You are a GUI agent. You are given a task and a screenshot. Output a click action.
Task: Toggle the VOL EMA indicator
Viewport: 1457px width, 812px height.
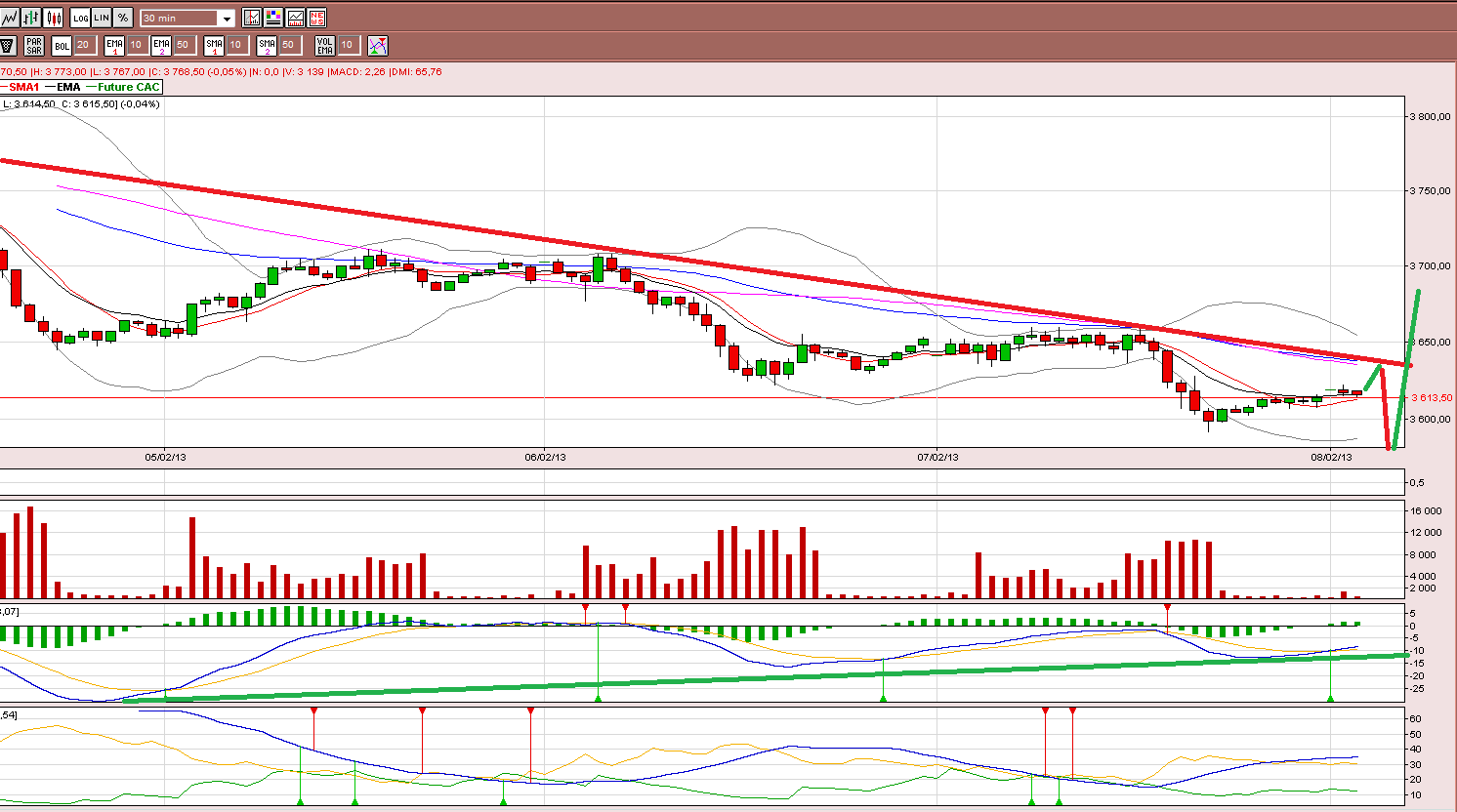click(325, 45)
